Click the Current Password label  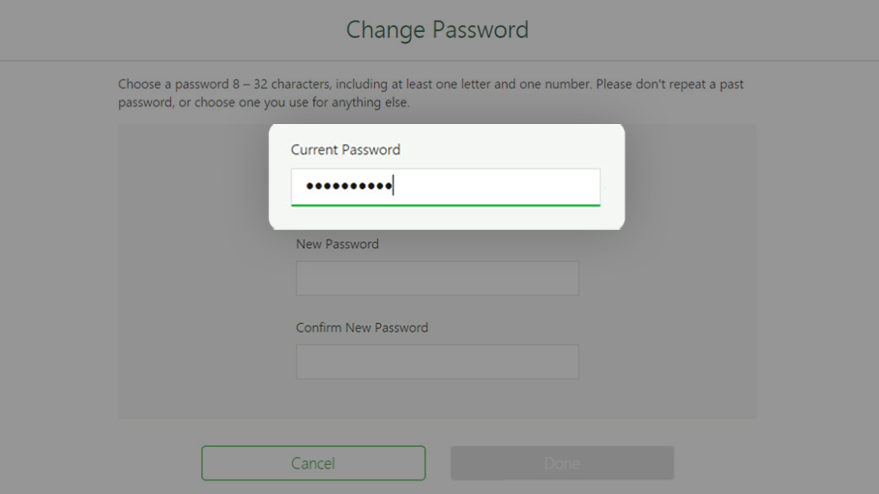(345, 150)
